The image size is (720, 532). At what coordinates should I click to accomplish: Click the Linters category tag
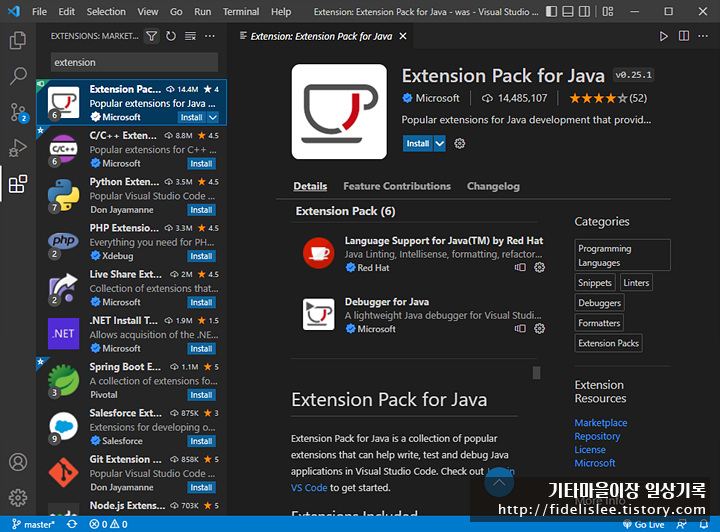(636, 283)
